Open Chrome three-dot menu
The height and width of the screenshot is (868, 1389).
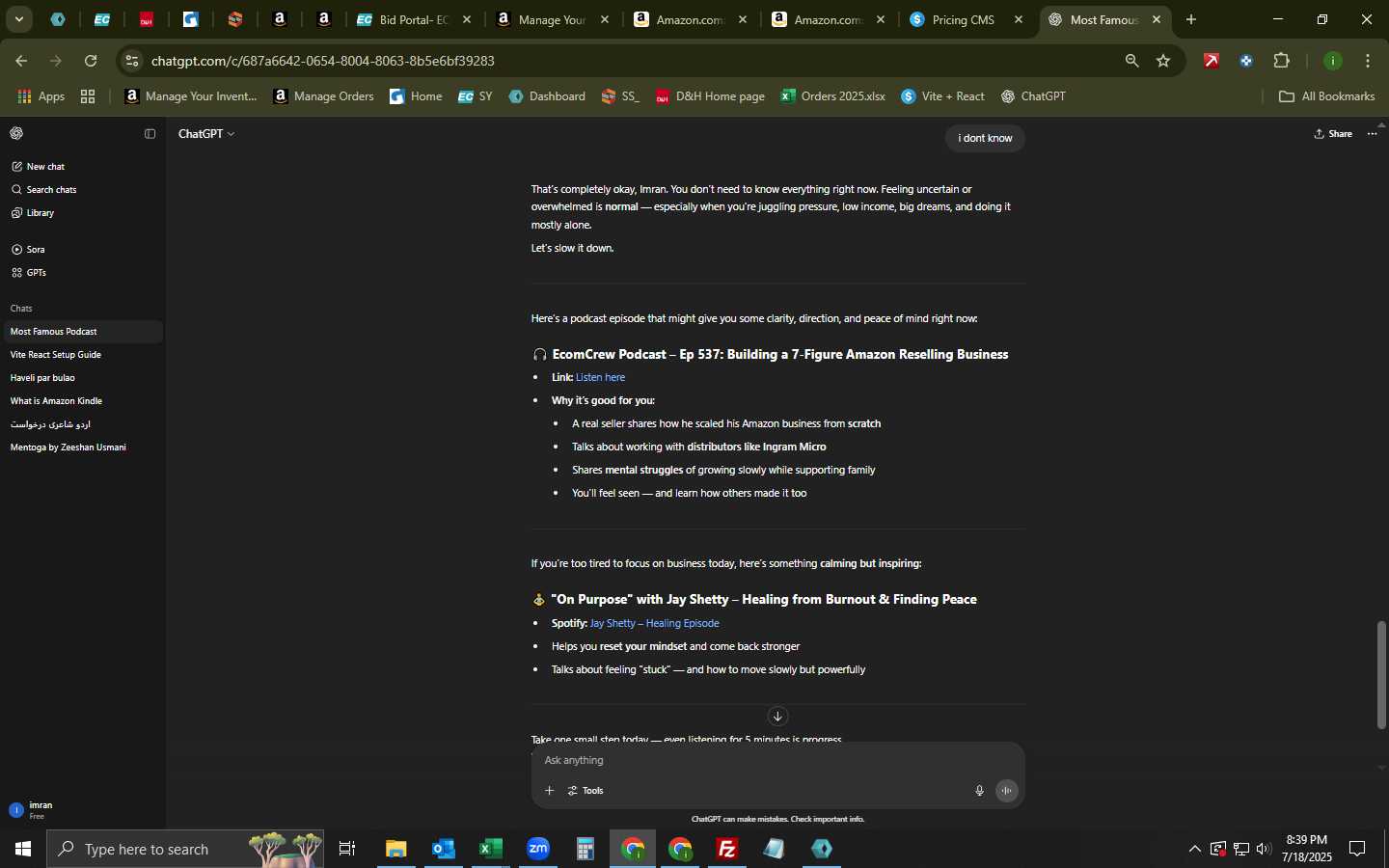1368,61
